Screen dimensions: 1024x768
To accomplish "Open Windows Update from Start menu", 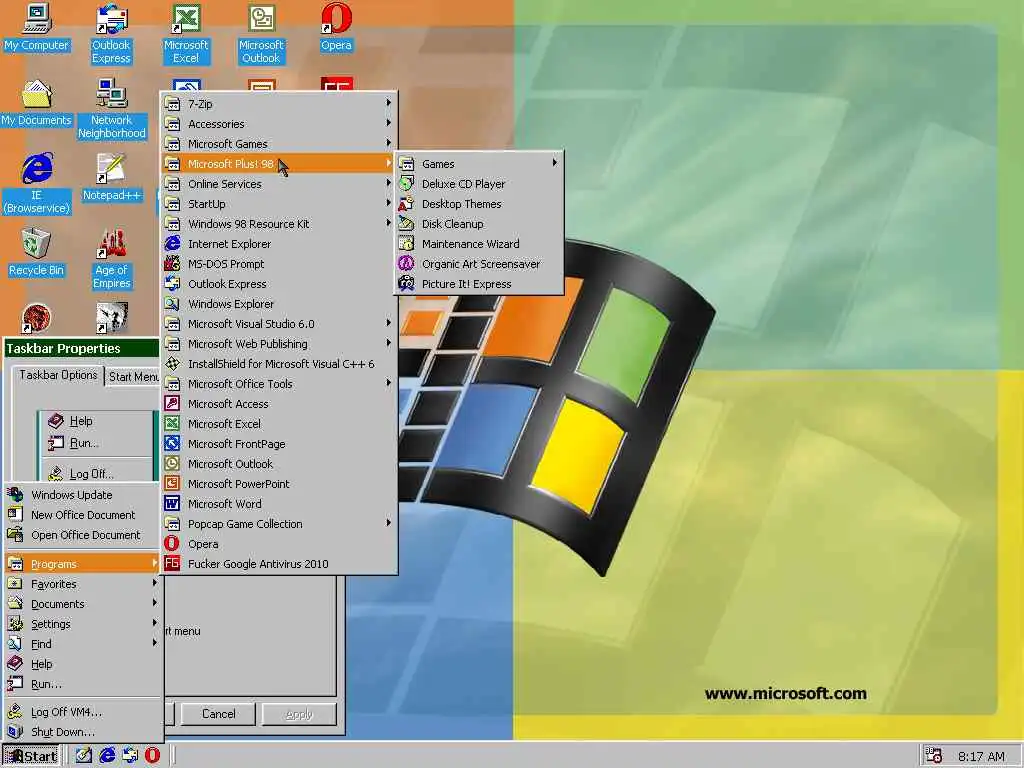I will [82, 495].
